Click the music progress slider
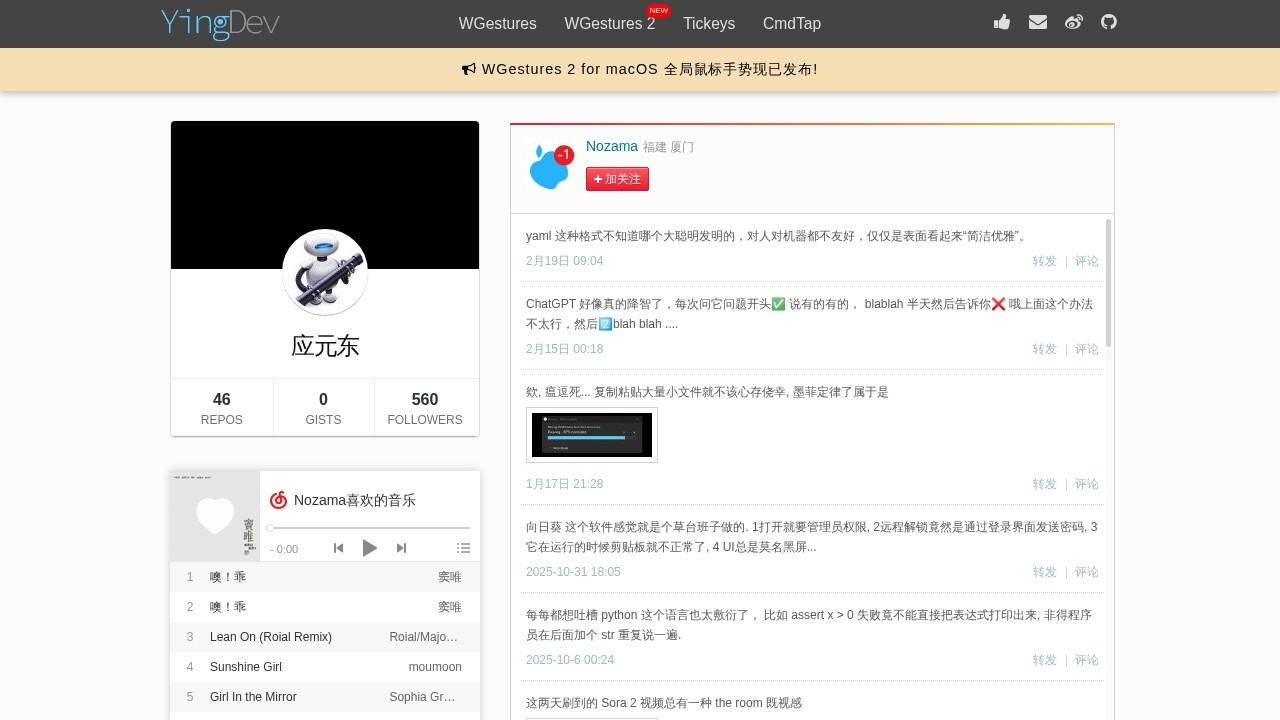The image size is (1280, 720). pos(370,528)
